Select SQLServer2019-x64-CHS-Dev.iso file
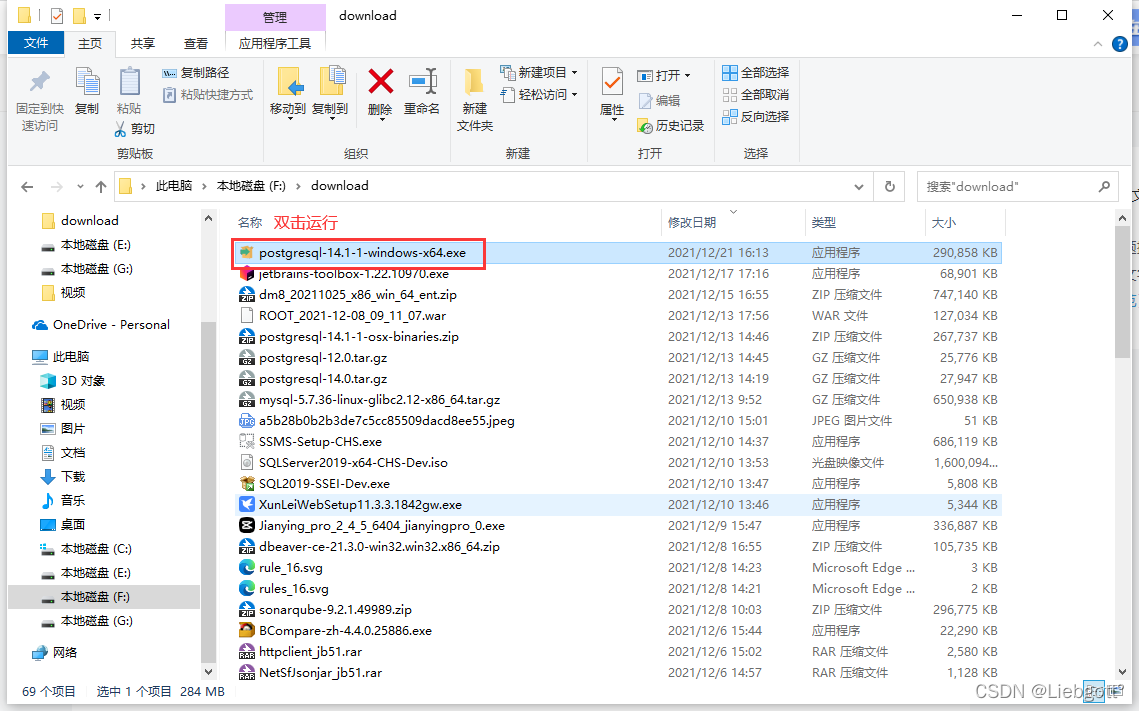The image size is (1139, 711). tap(619, 463)
